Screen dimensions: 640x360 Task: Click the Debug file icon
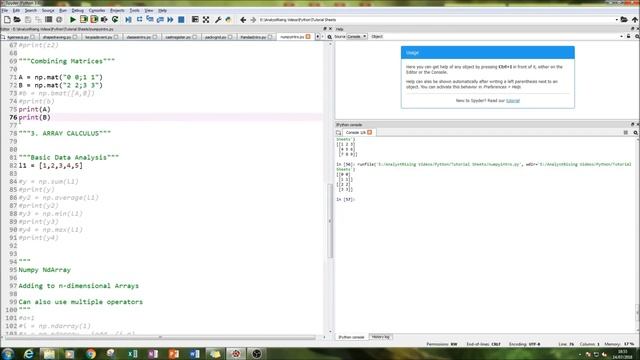[129, 20]
